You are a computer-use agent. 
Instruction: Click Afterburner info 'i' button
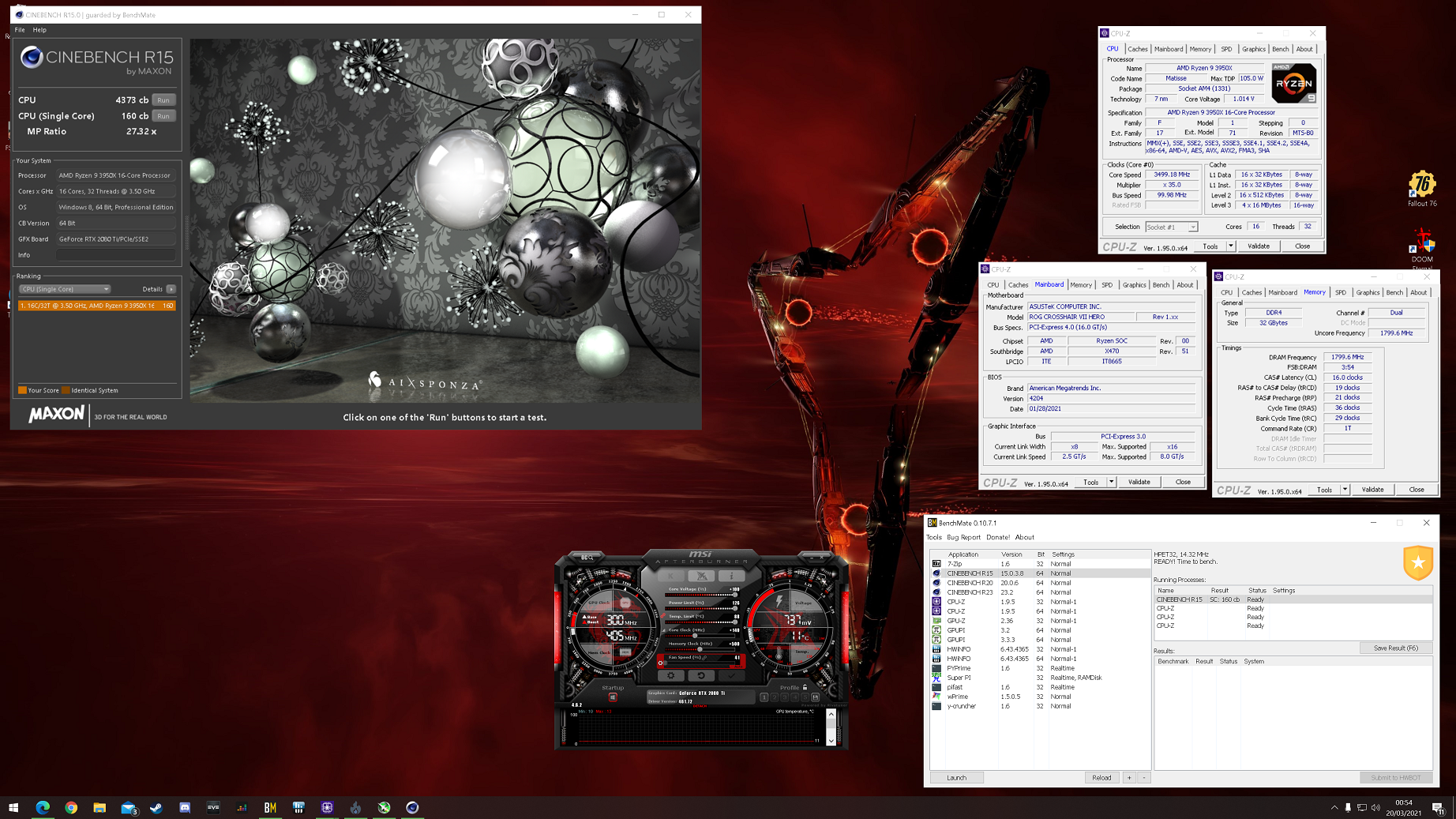click(731, 576)
